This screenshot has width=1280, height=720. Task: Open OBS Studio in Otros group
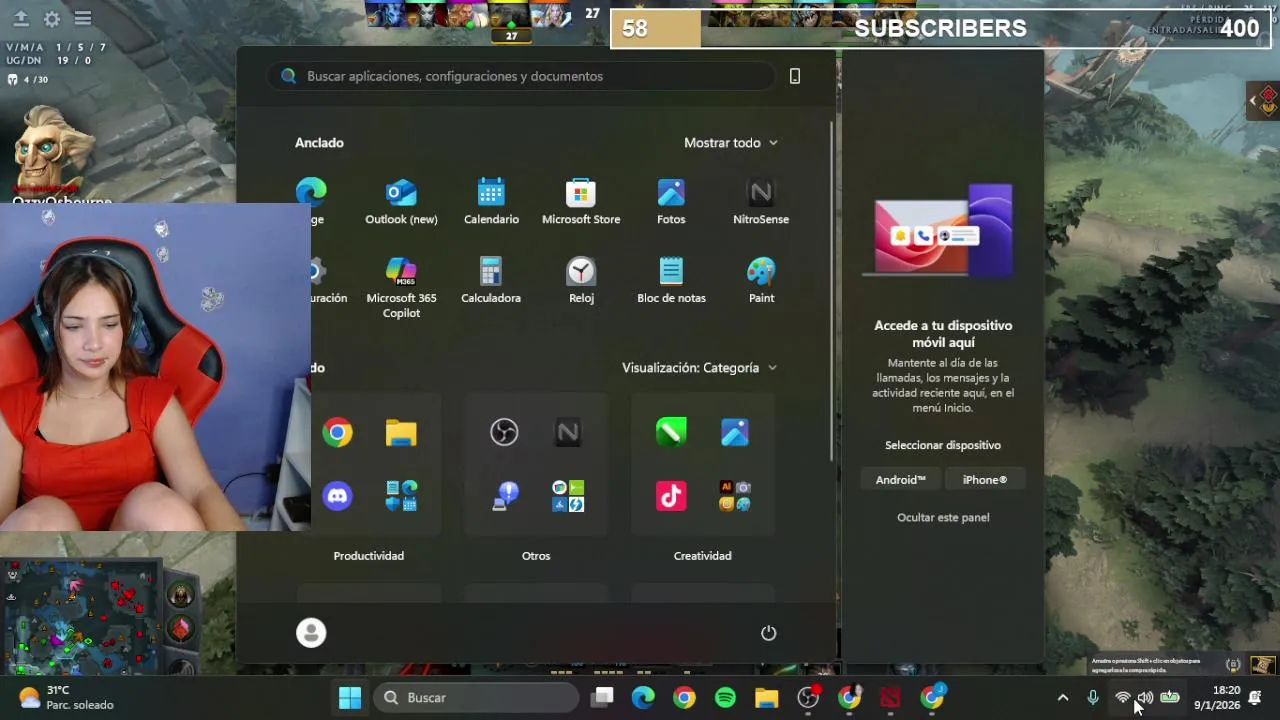[504, 432]
